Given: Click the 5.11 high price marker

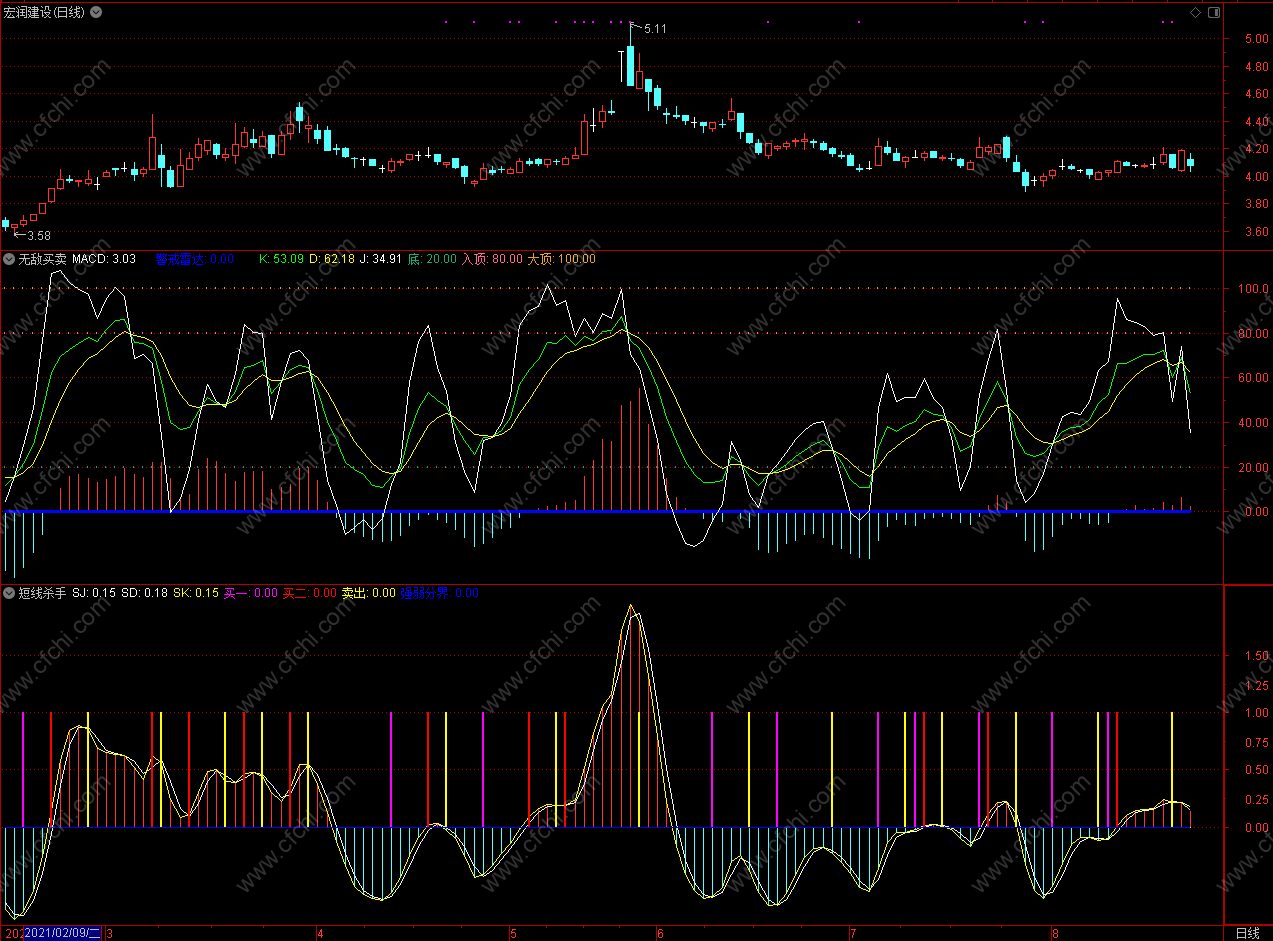Looking at the screenshot, I should click(x=654, y=29).
